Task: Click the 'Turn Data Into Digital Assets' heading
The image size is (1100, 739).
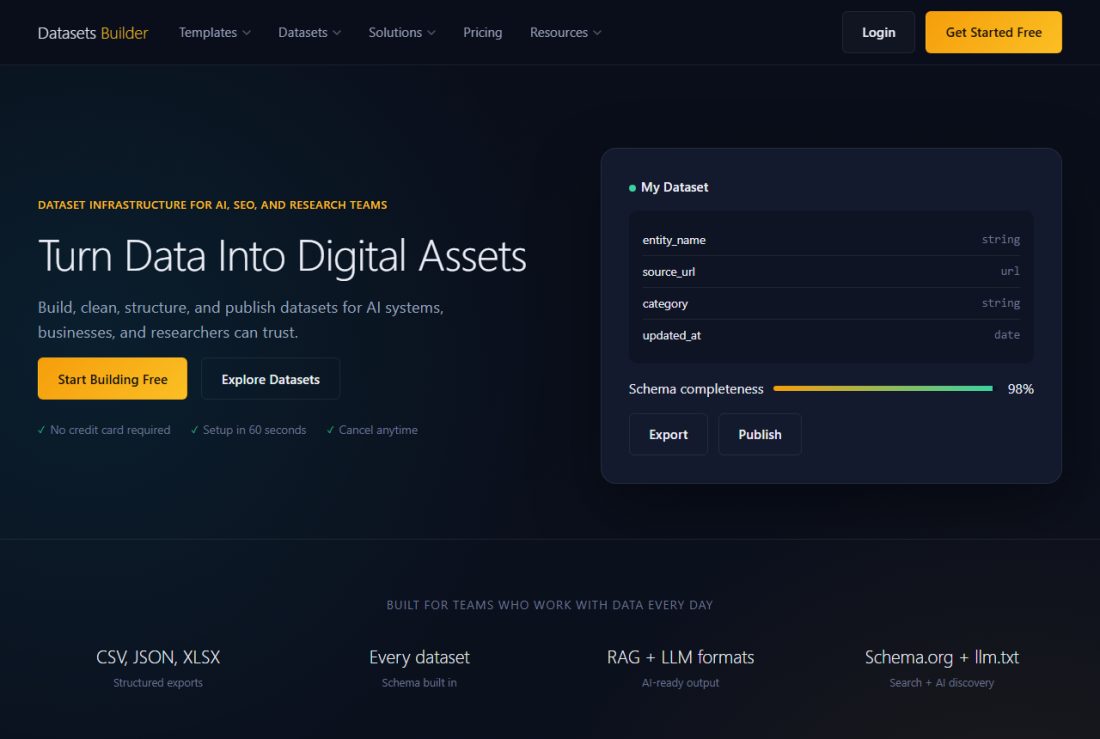Action: (282, 255)
